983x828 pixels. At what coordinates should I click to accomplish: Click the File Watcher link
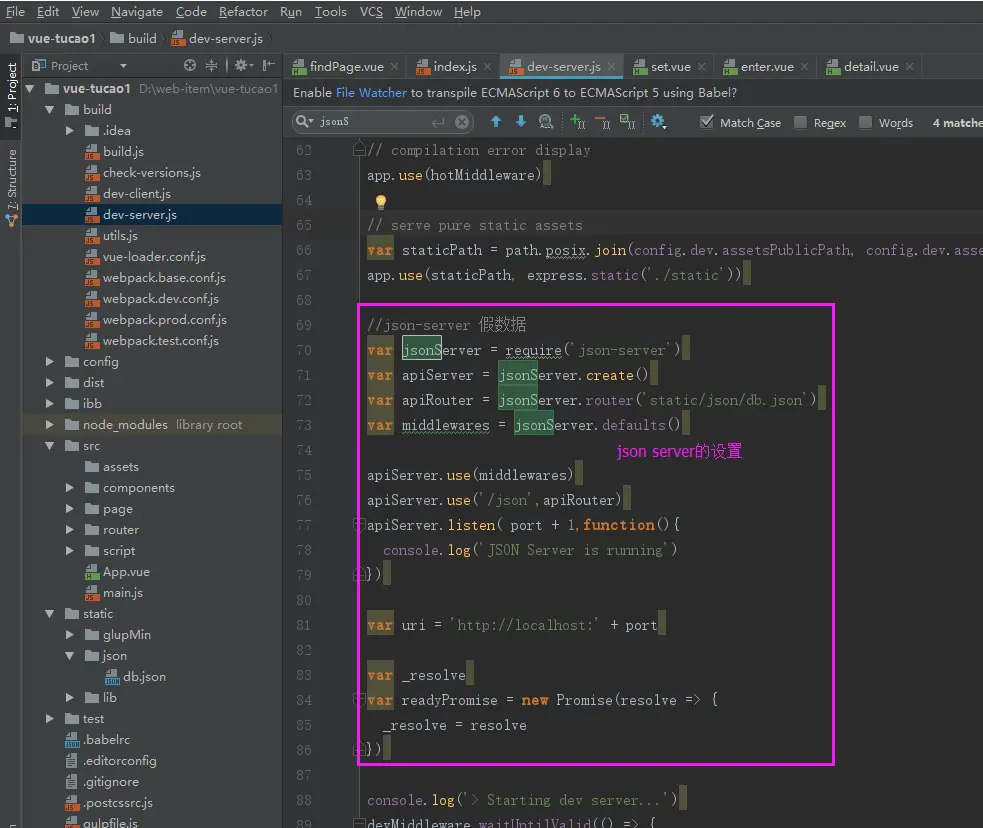click(371, 93)
